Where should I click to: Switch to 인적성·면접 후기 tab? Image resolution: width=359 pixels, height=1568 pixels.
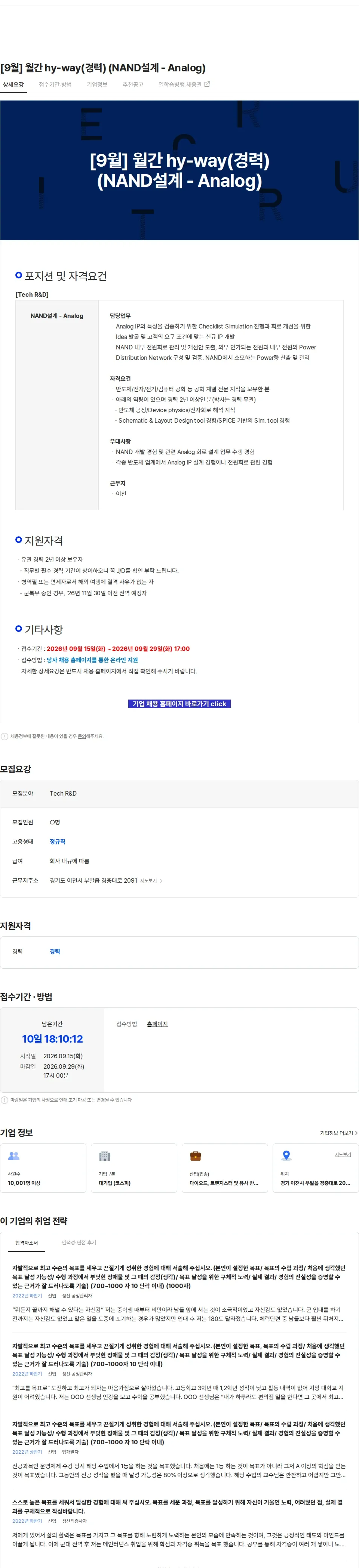pos(79,1243)
